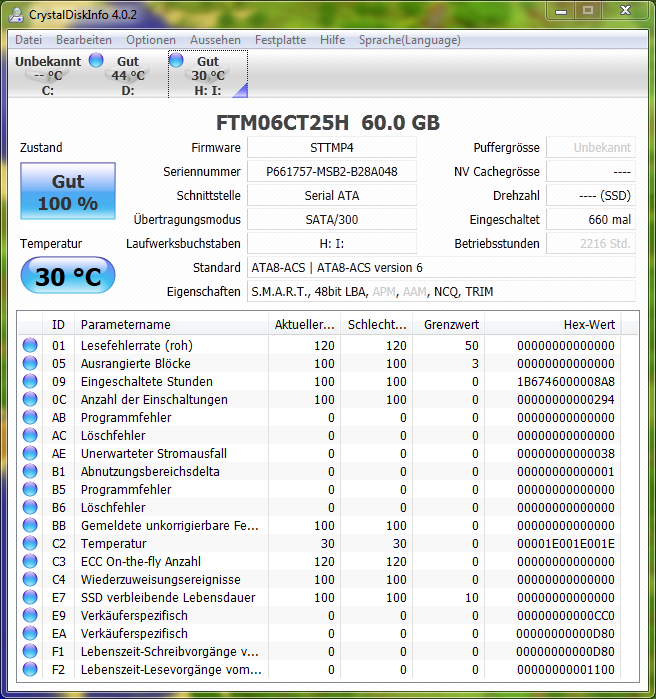Click the blue health orb of drive D:
The image size is (656, 699).
(96, 60)
